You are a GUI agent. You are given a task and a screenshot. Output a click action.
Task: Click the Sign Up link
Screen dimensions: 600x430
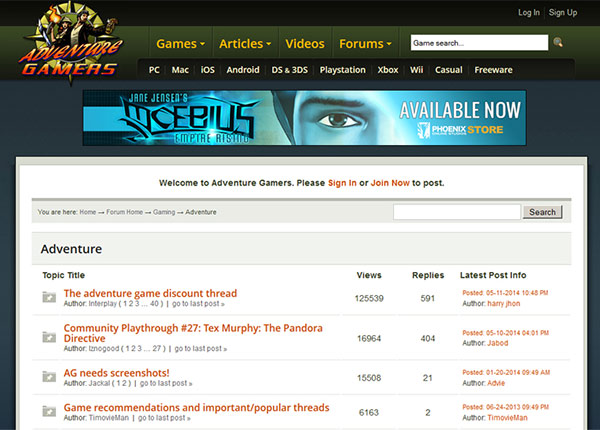[563, 13]
